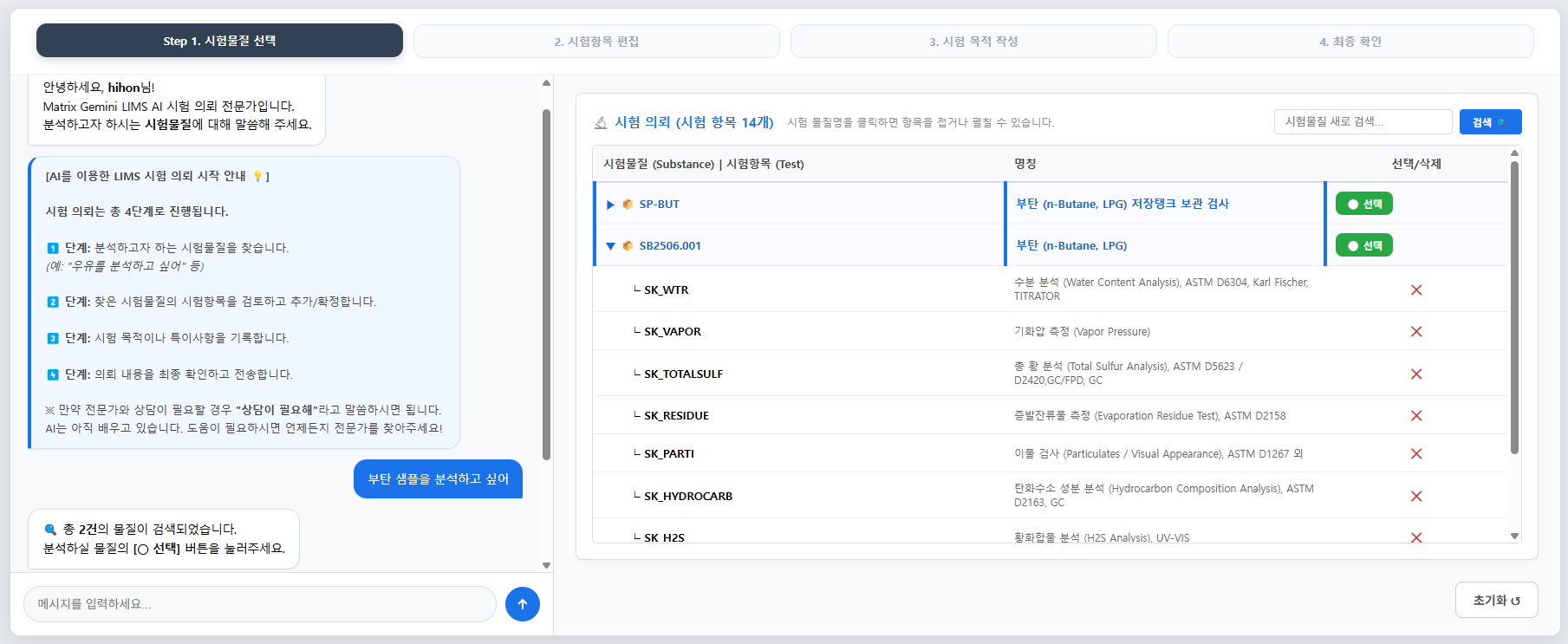The height and width of the screenshot is (644, 1568).
Task: Delete the SK_HYDROCARB row
Action: tap(1416, 497)
